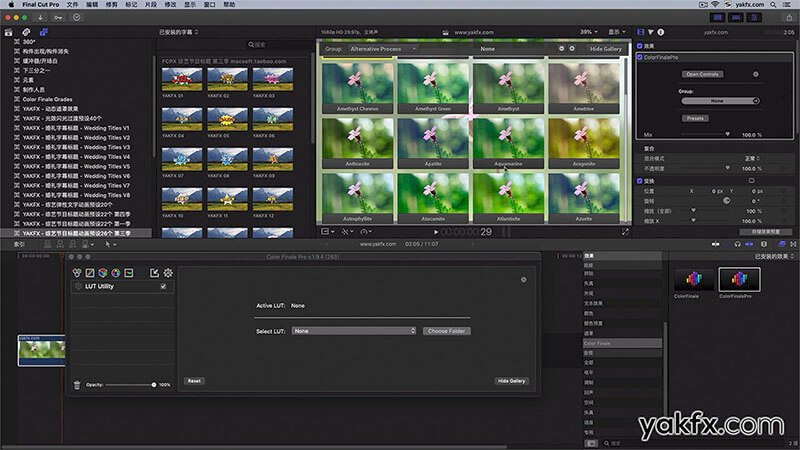Toggle the 变换 transform section checkbox

pyautogui.click(x=640, y=181)
